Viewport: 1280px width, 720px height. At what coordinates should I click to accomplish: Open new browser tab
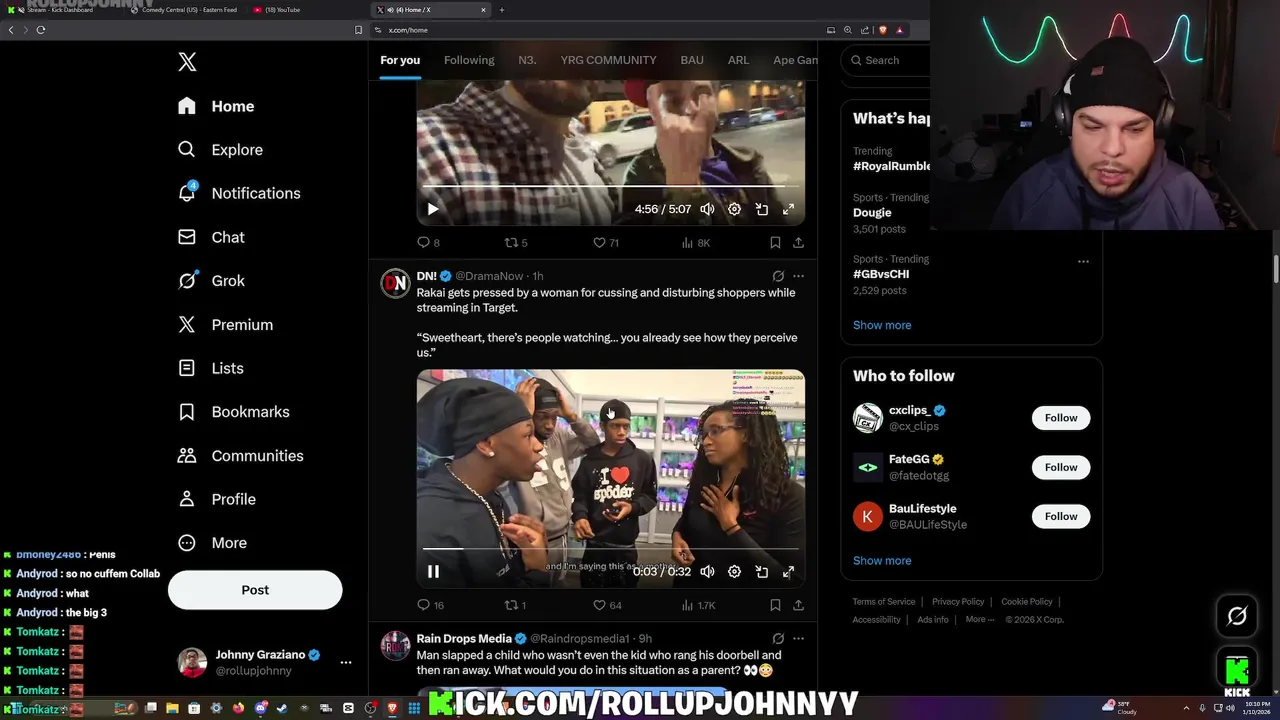tap(502, 10)
